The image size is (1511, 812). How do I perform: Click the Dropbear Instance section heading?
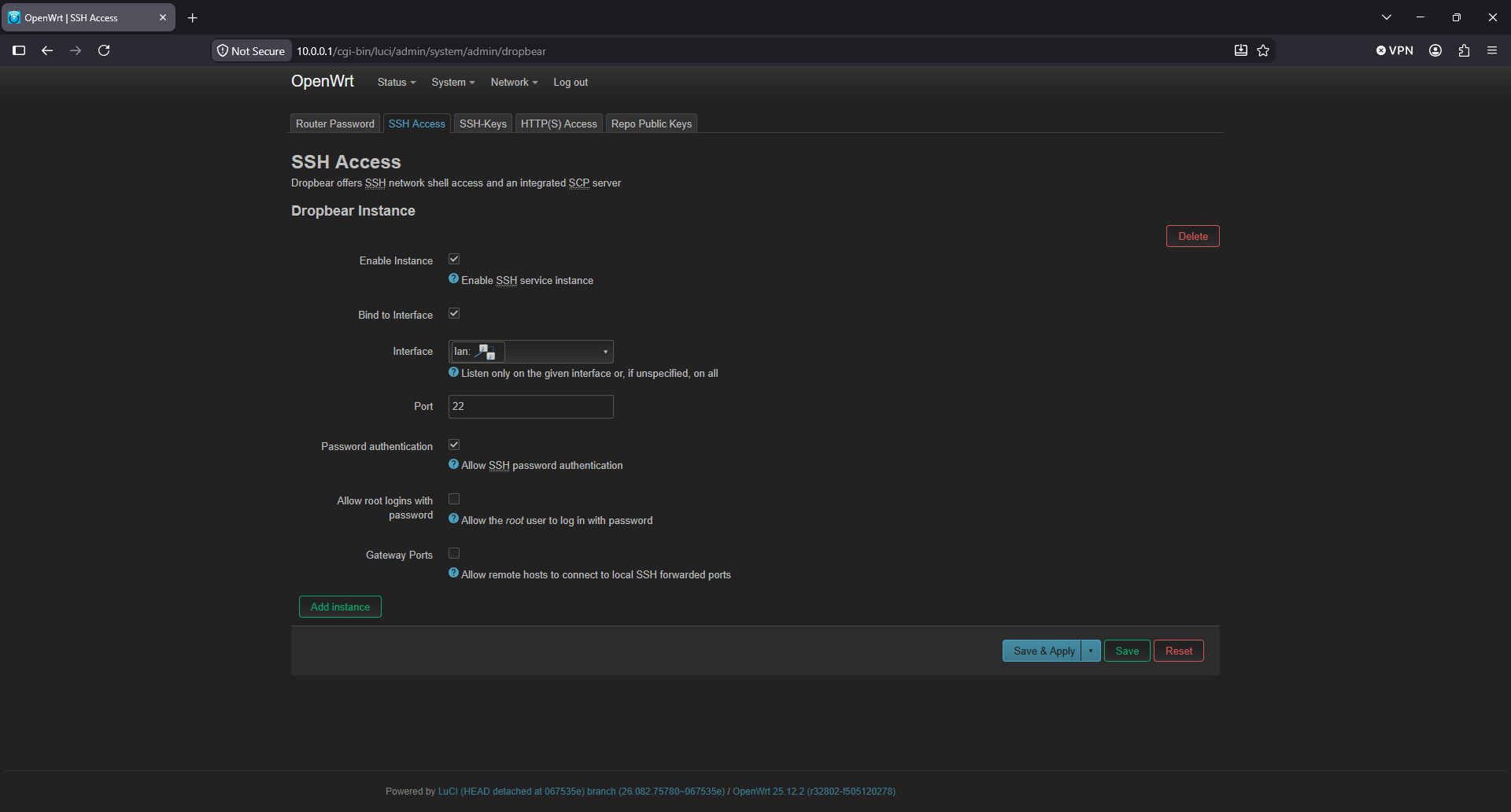point(353,211)
